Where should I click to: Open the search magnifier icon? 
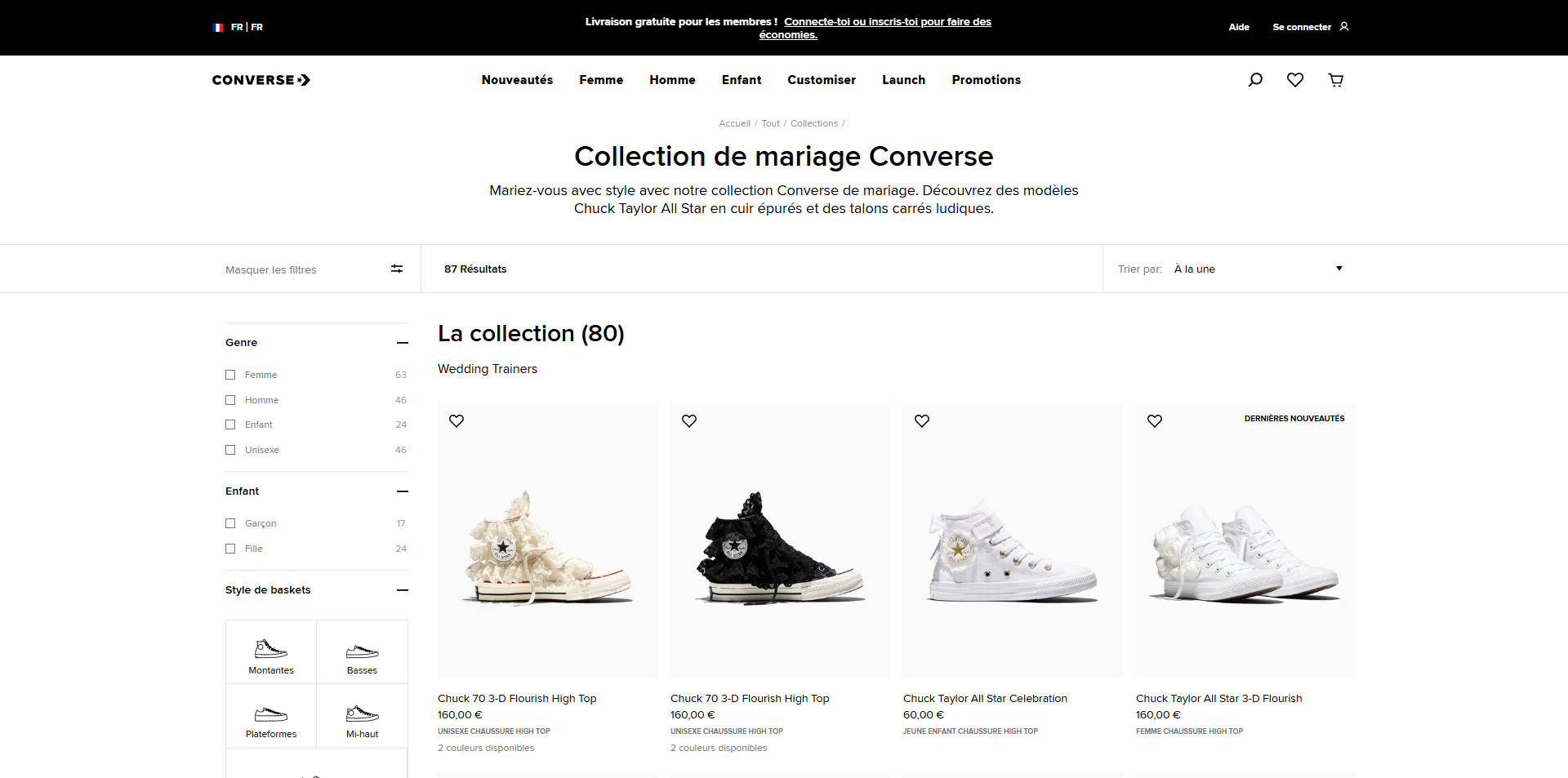coord(1255,80)
